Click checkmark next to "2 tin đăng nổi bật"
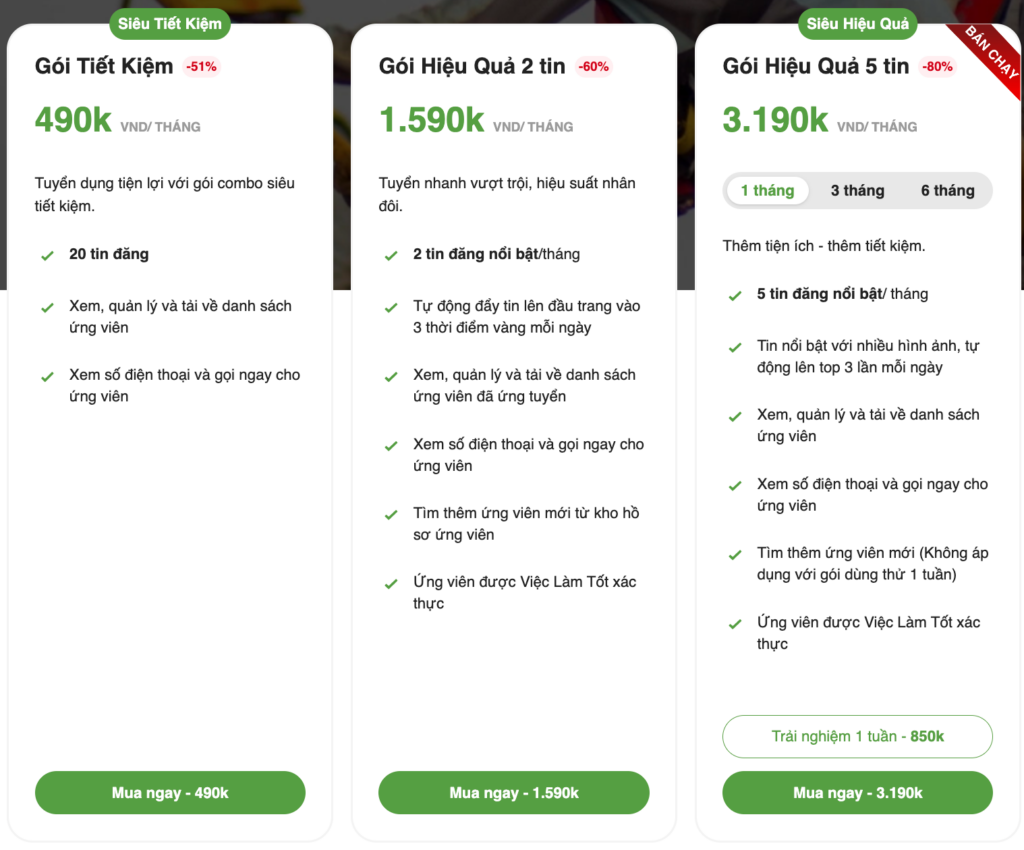This screenshot has height=850, width=1024. point(391,256)
